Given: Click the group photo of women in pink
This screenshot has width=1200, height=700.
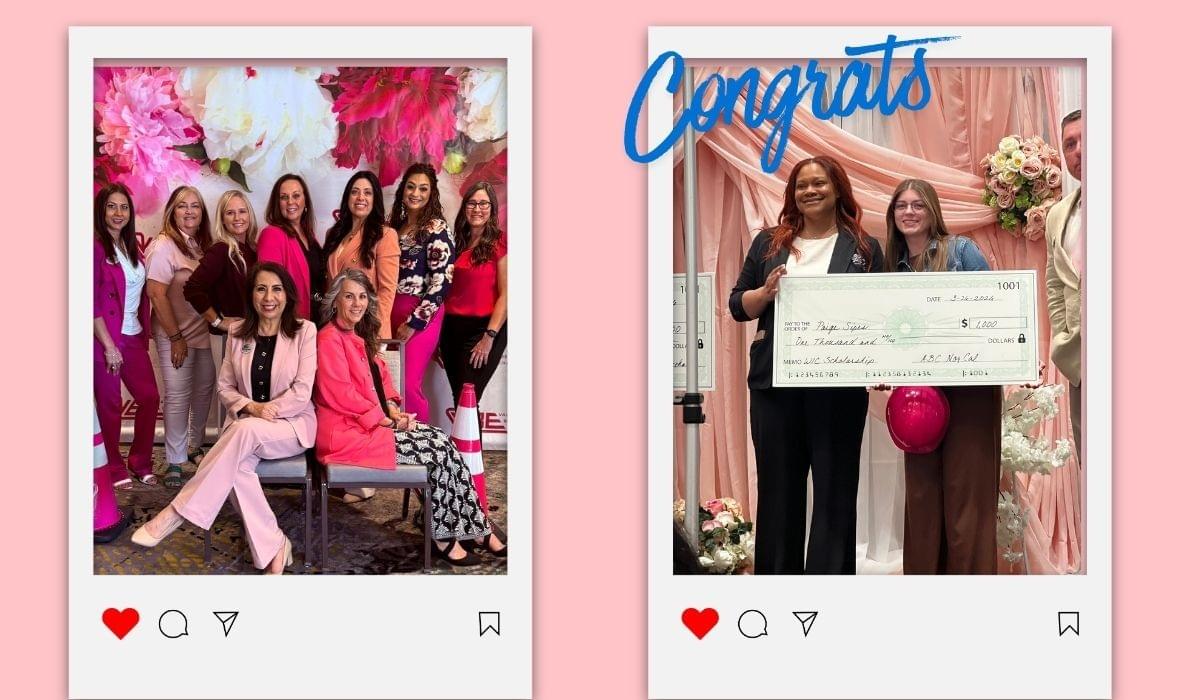Looking at the screenshot, I should pyautogui.click(x=300, y=320).
